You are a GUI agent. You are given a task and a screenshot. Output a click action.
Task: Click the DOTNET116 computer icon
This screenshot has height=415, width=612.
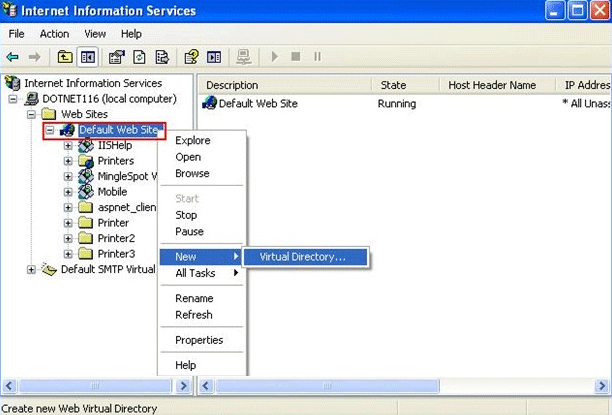pyautogui.click(x=31, y=99)
